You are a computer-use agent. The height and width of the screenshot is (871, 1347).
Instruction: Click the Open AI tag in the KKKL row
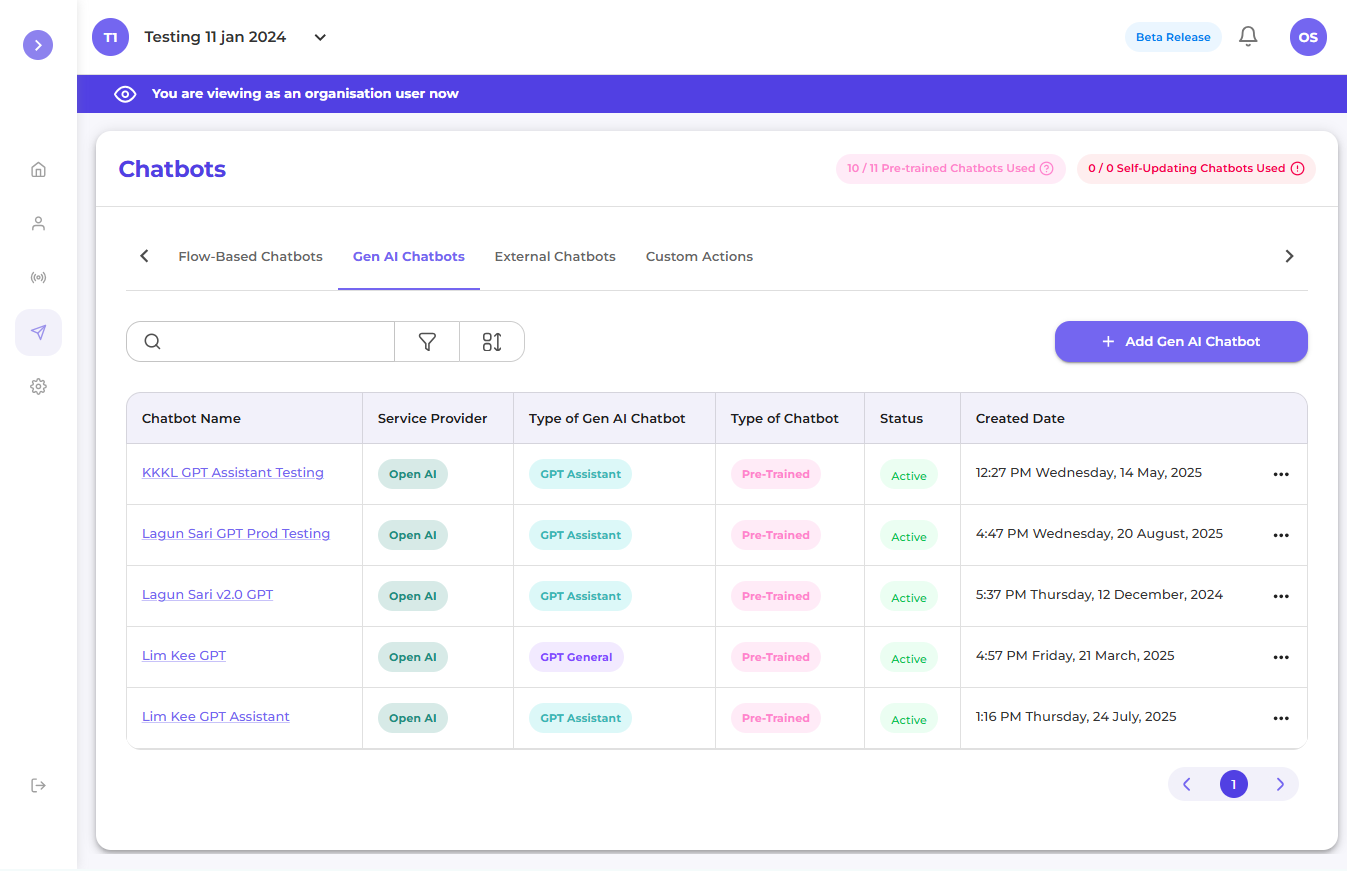[413, 474]
